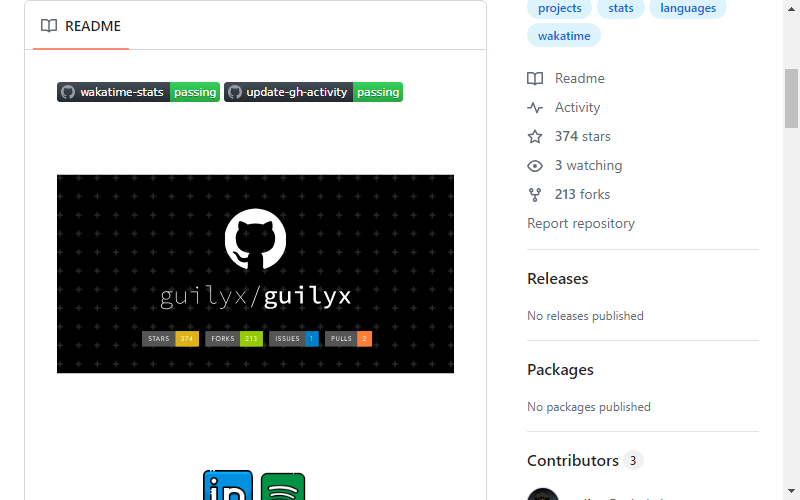Open the 3 watching link
Screen dimensions: 800x500
click(588, 166)
